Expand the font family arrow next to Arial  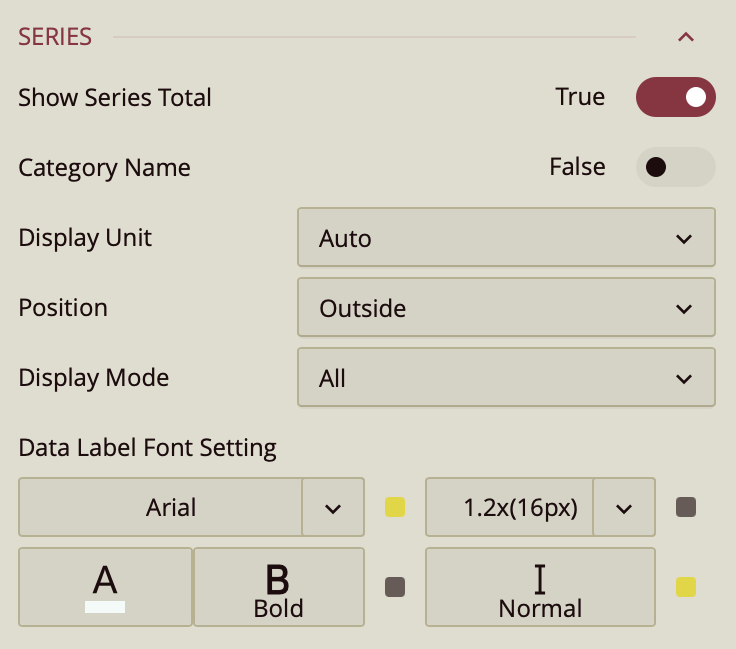pyautogui.click(x=333, y=507)
